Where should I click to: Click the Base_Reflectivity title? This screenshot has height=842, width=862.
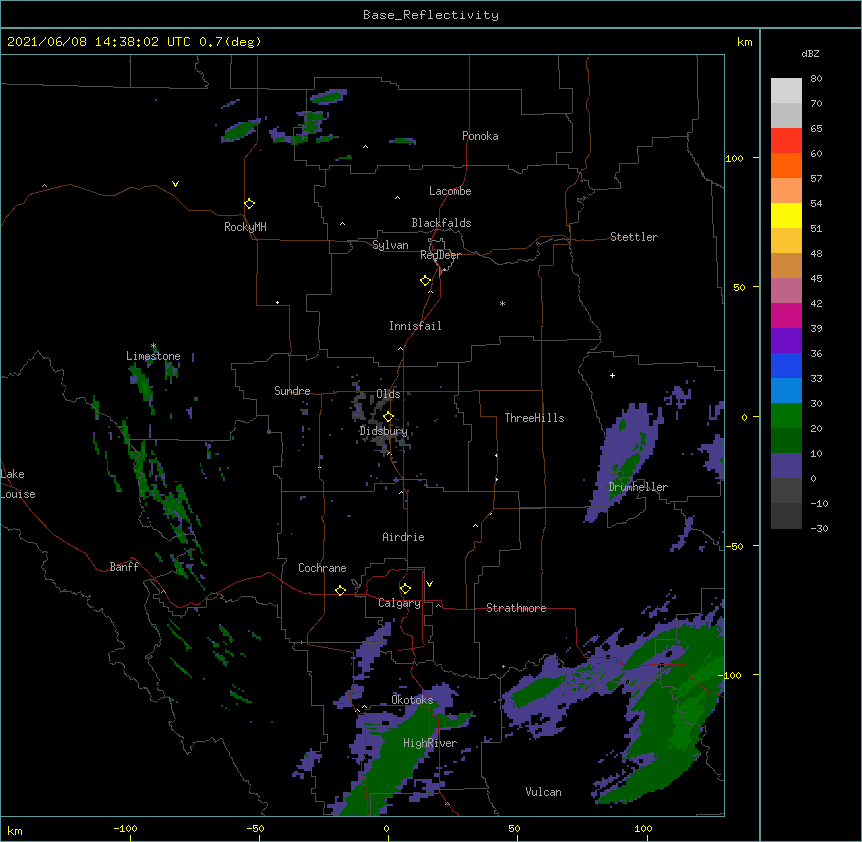[x=431, y=15]
